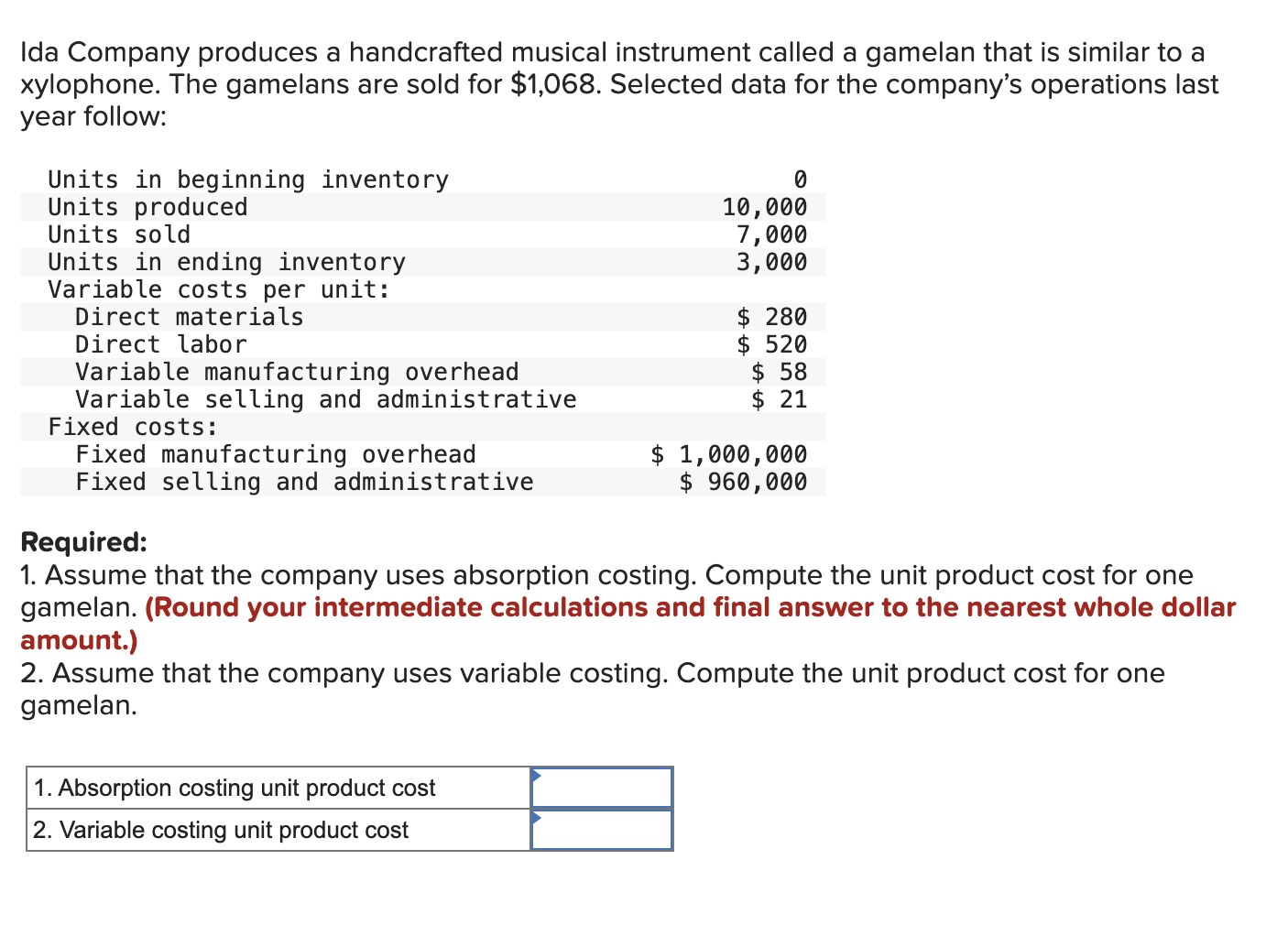Select the '1. Absorption costing unit product cost' label

tap(235, 788)
